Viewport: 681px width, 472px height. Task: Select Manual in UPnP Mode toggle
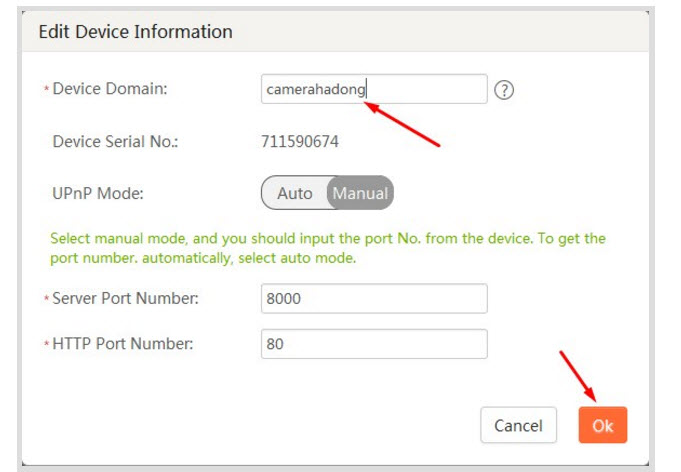360,193
